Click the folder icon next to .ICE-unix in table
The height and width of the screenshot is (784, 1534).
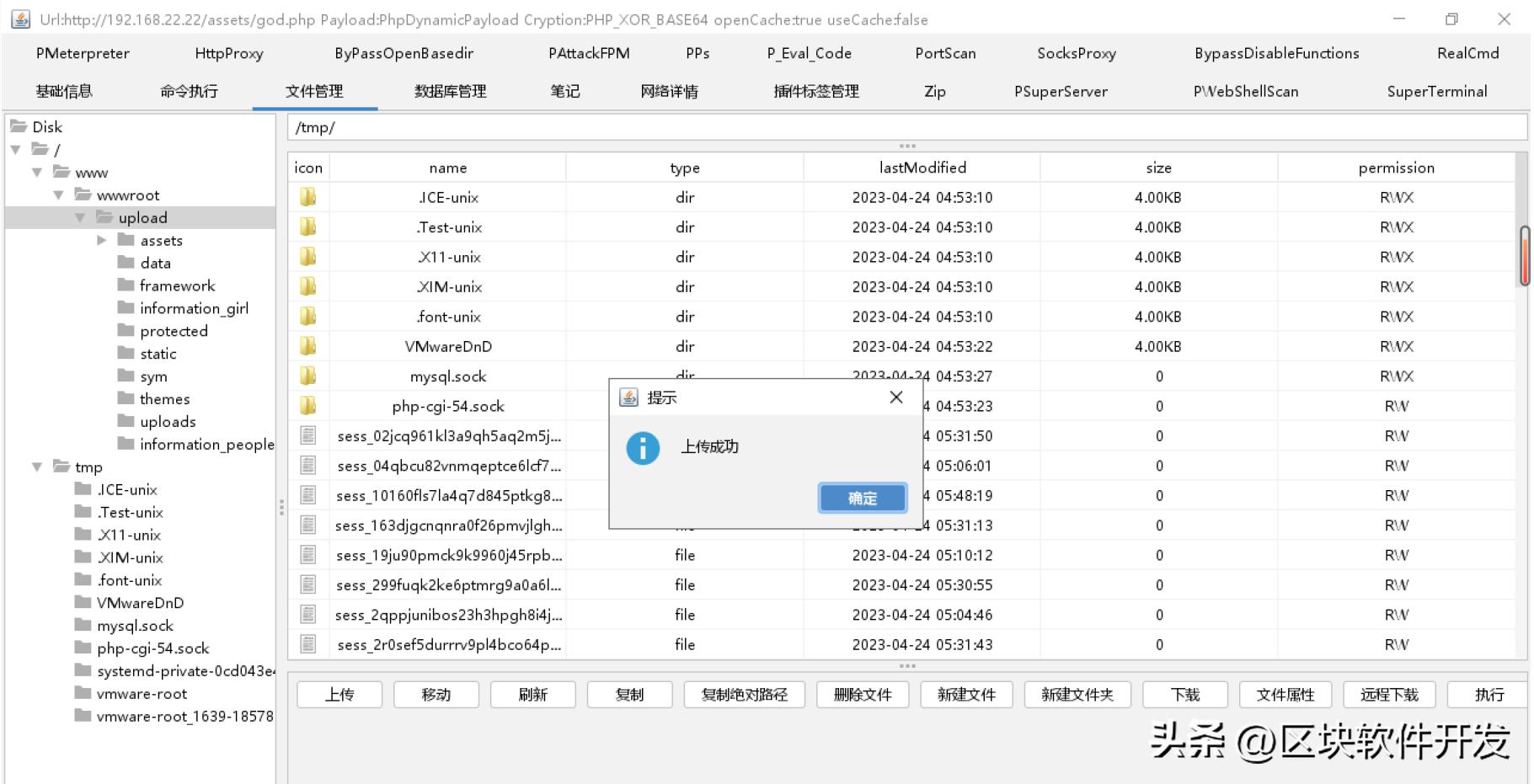click(308, 197)
